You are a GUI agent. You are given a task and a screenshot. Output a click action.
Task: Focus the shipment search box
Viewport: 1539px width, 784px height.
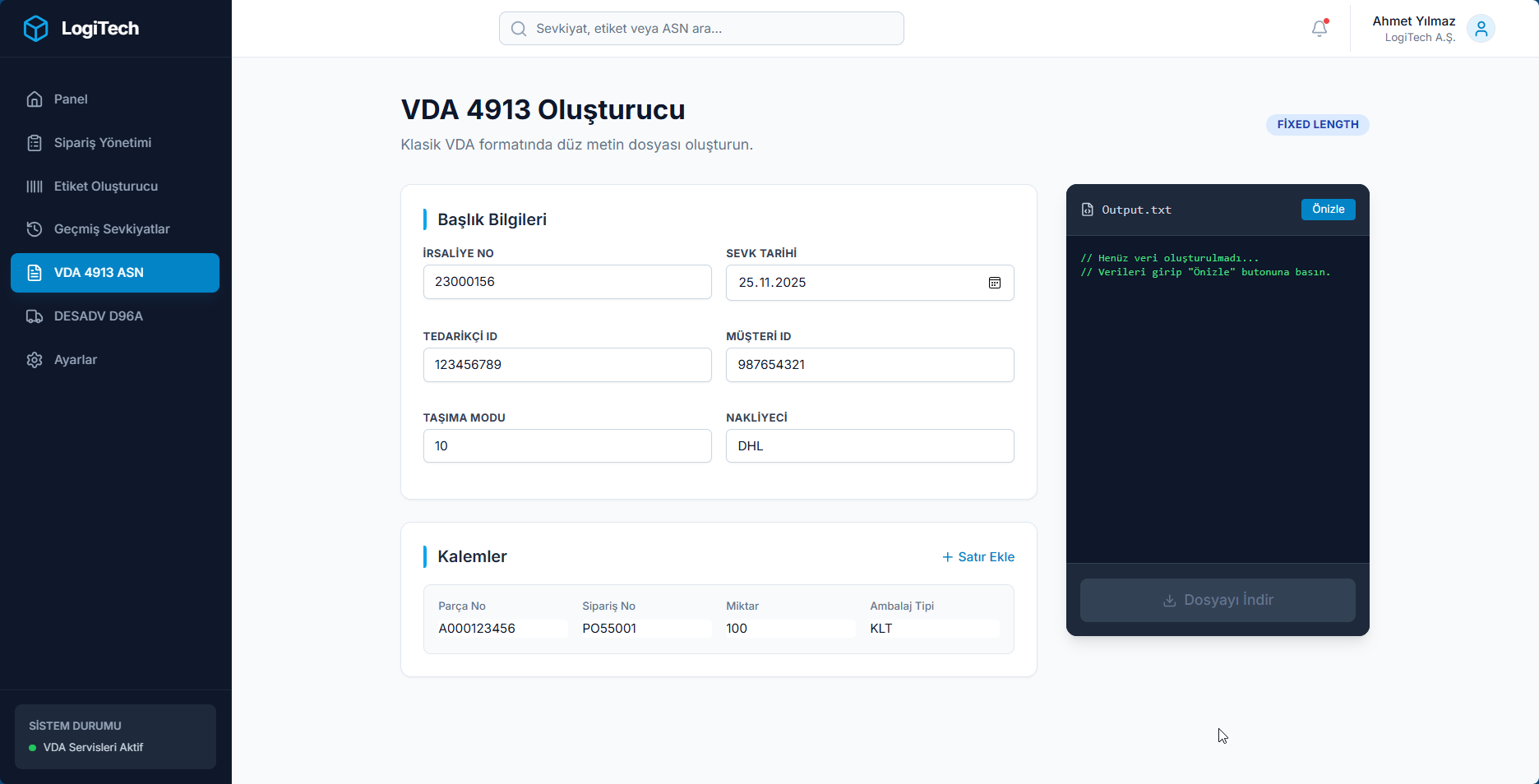coord(701,29)
